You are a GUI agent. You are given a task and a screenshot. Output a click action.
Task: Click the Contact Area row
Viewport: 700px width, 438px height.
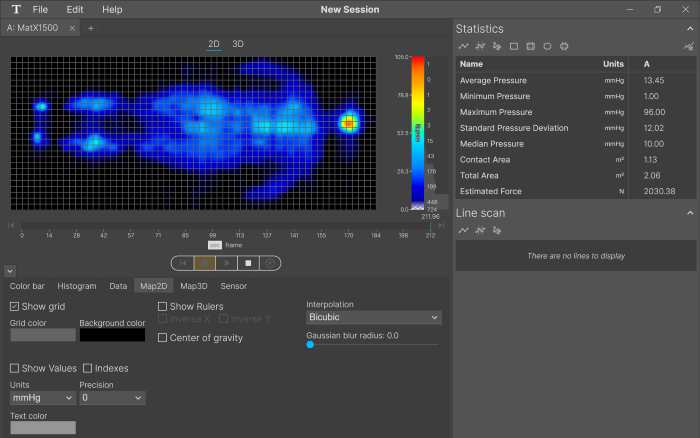[x=575, y=159]
